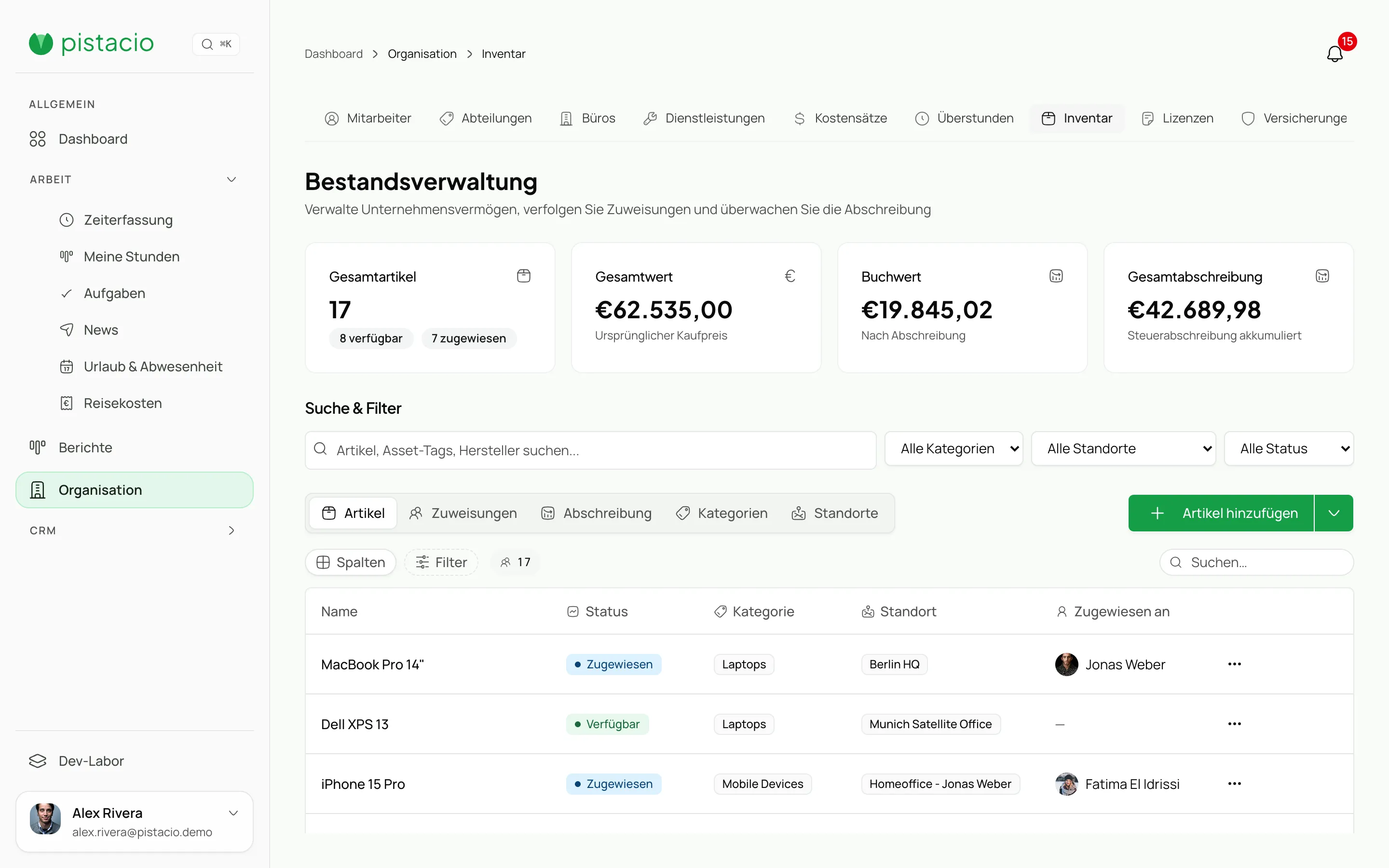The height and width of the screenshot is (868, 1389).
Task: Click the Standort column header
Action: pyautogui.click(x=899, y=612)
